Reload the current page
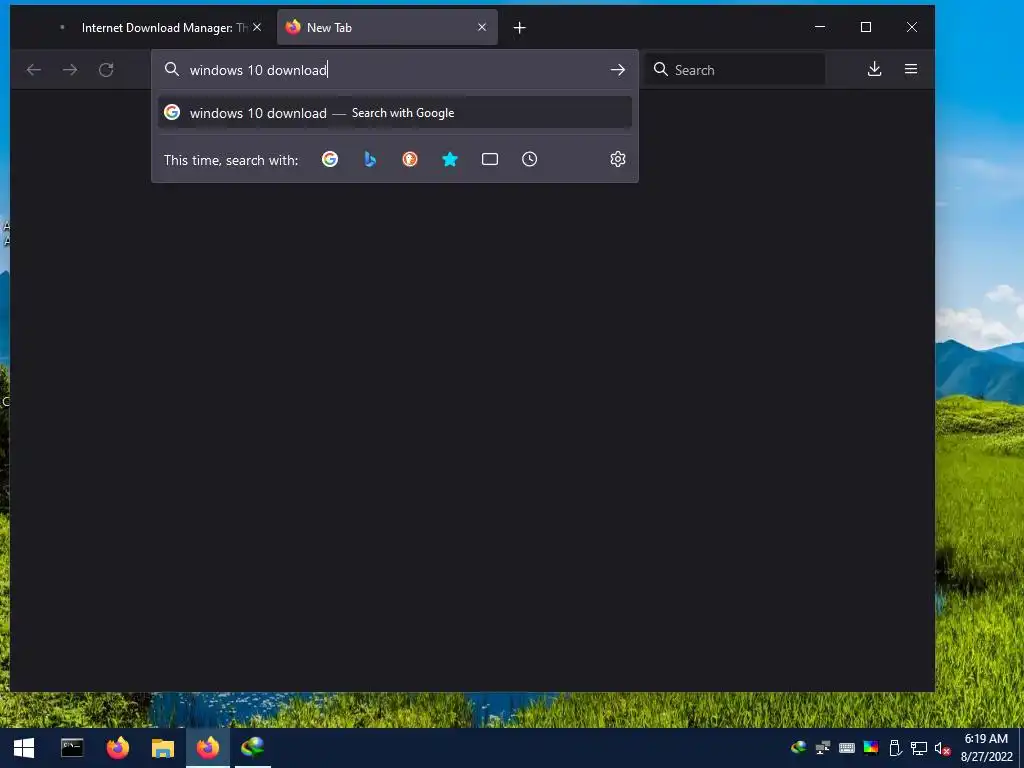The image size is (1024, 768). point(106,70)
